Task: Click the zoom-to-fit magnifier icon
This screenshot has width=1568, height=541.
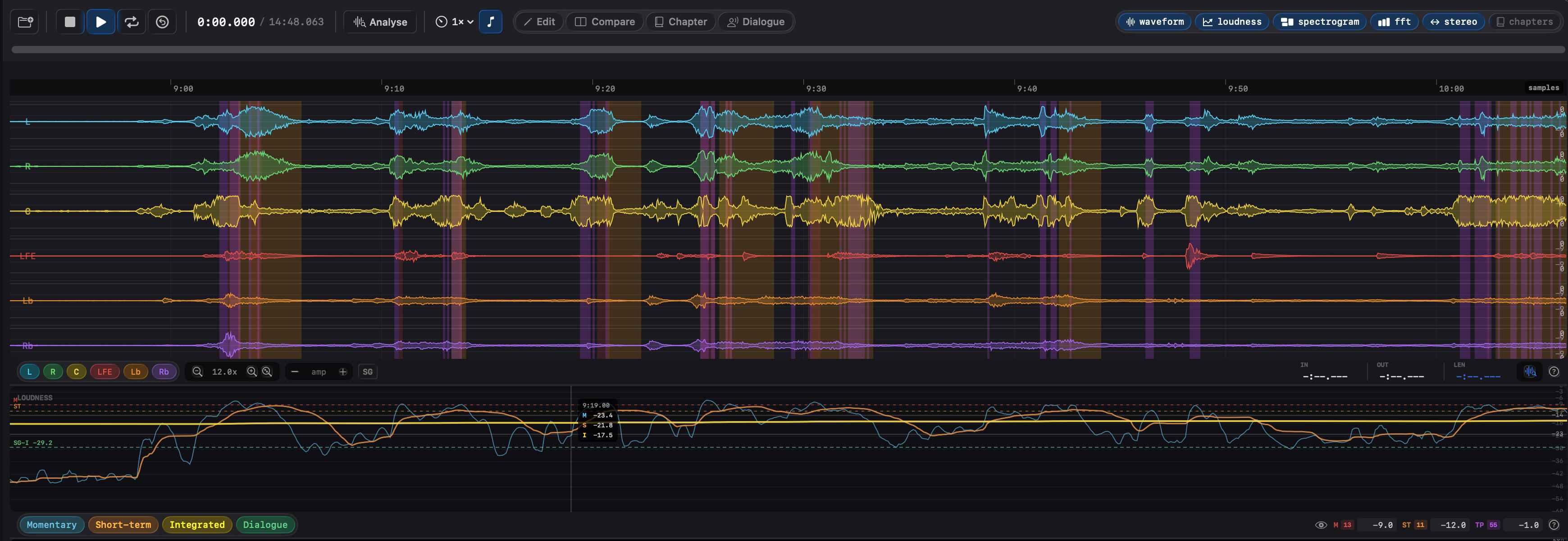Action: coord(267,371)
